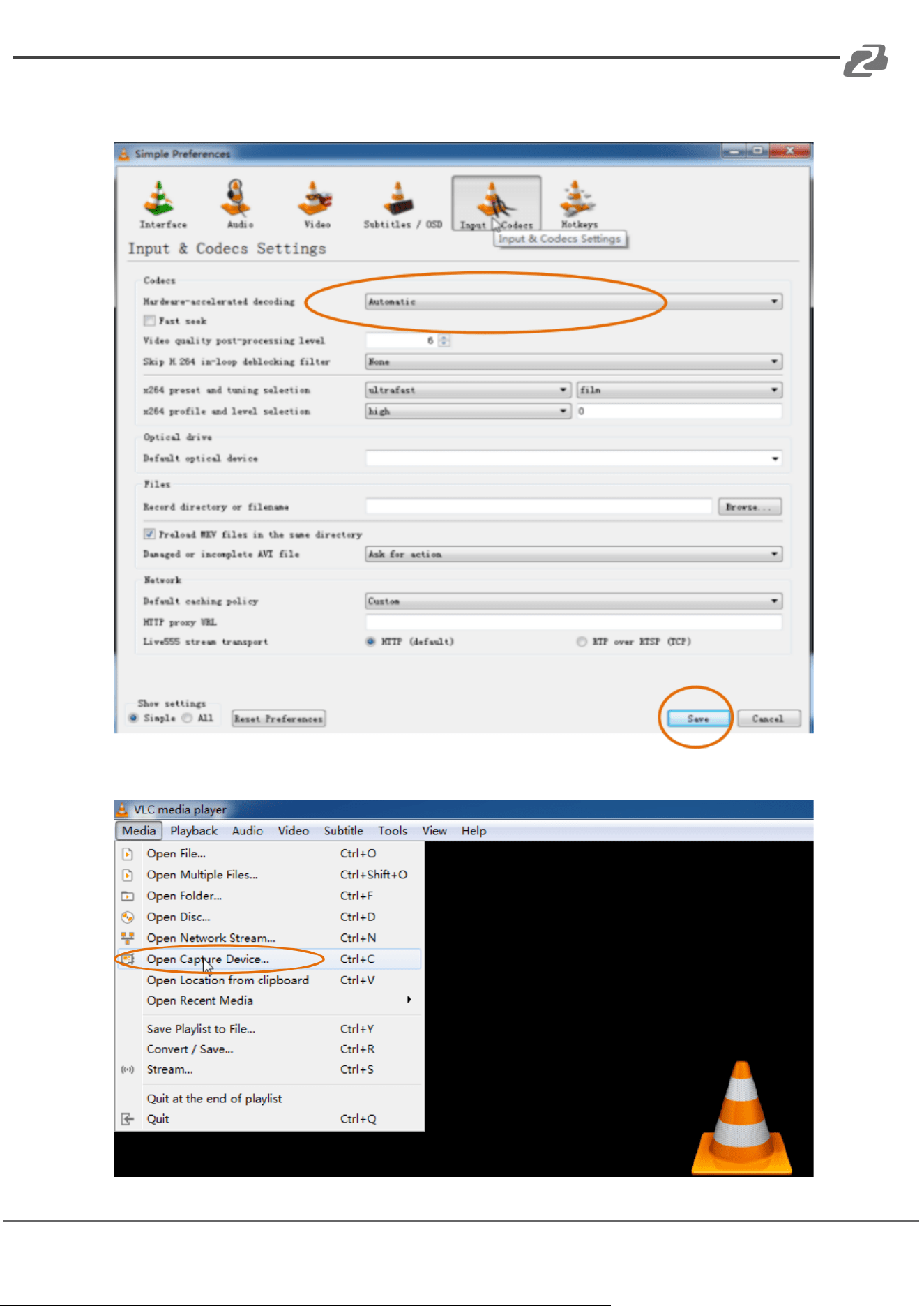The width and height of the screenshot is (924, 1306).
Task: Choose Convert / Save entry
Action: coord(269,1049)
